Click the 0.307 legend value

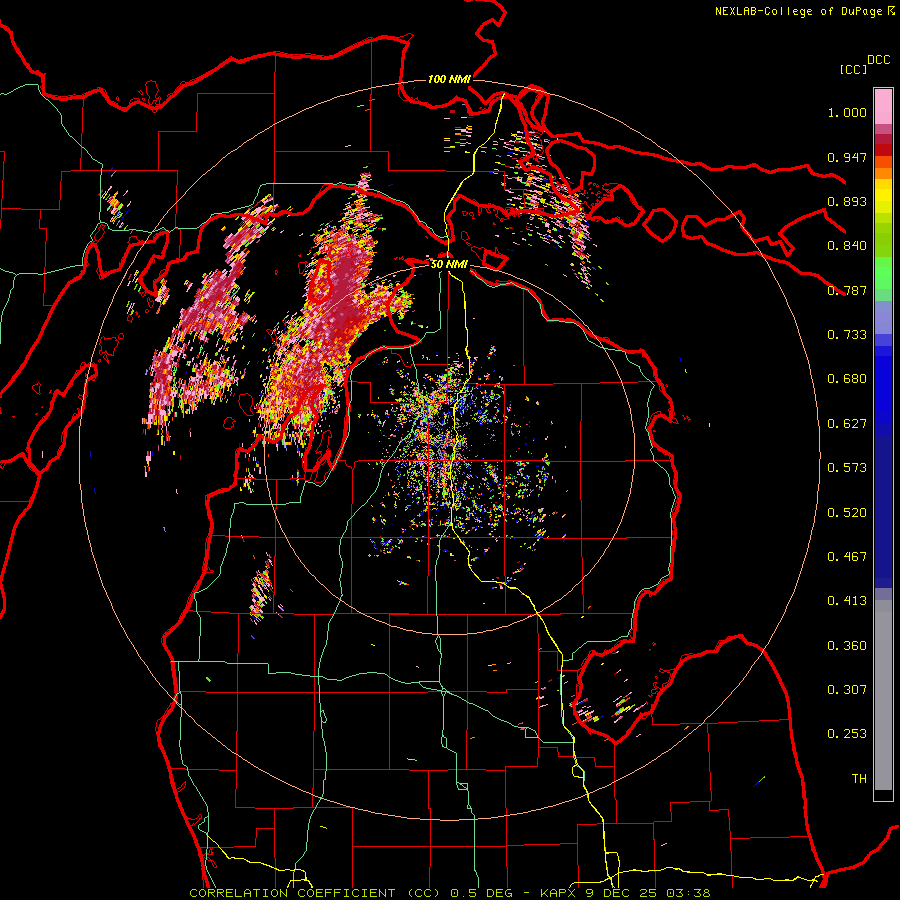[x=847, y=689]
